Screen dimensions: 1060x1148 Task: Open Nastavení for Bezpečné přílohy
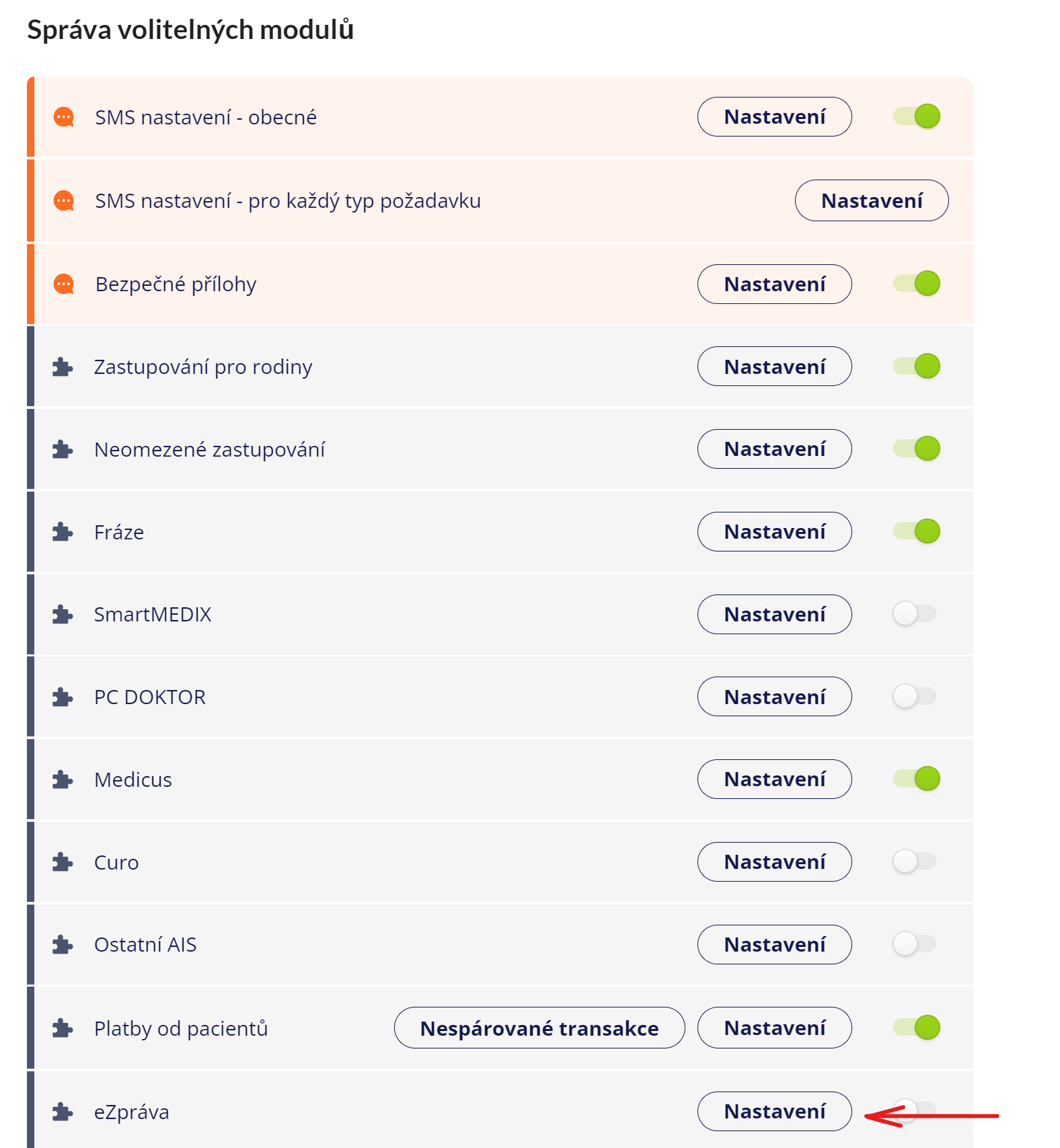pyautogui.click(x=775, y=284)
